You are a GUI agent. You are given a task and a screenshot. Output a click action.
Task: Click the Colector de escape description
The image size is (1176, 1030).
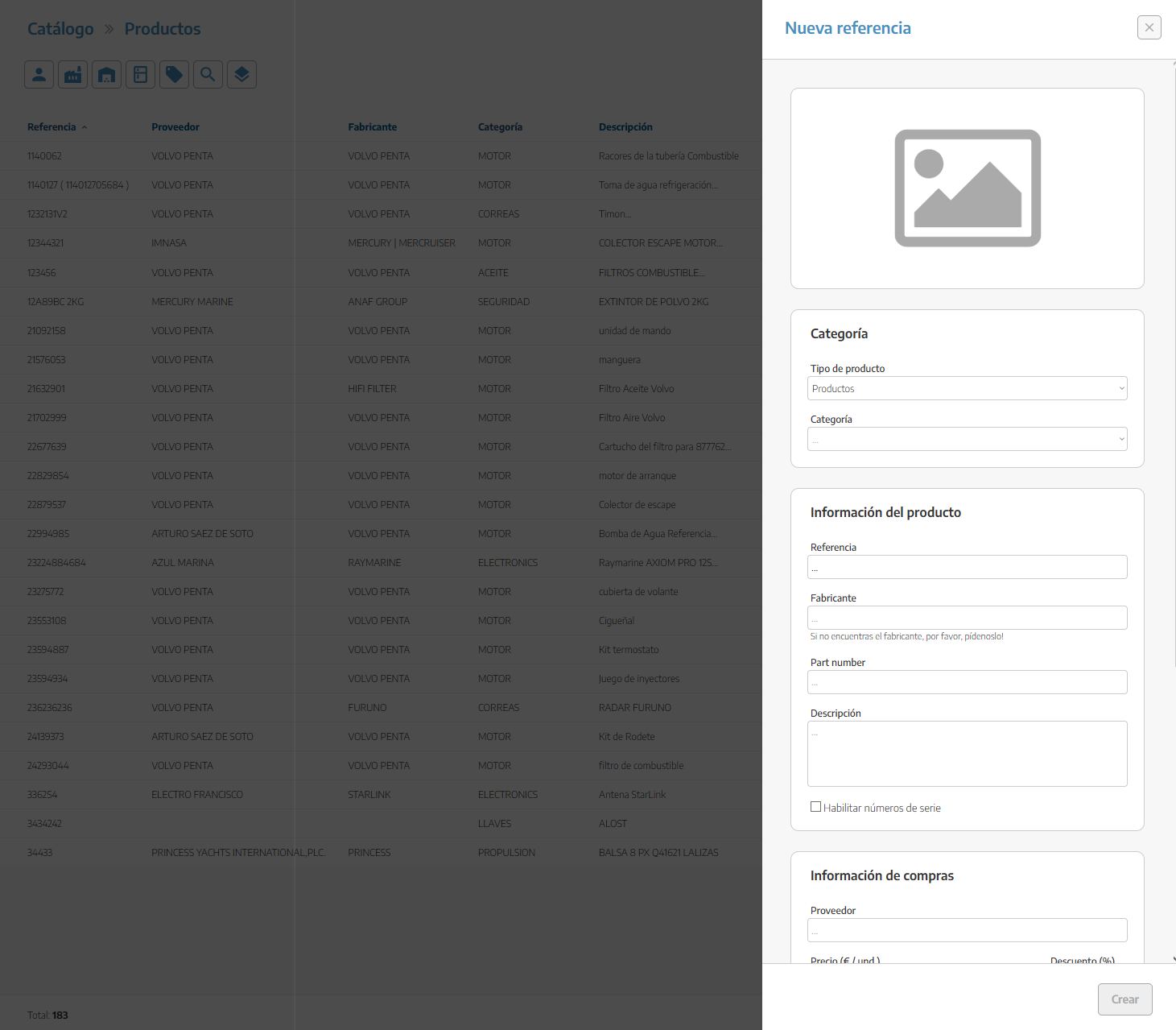(x=638, y=505)
